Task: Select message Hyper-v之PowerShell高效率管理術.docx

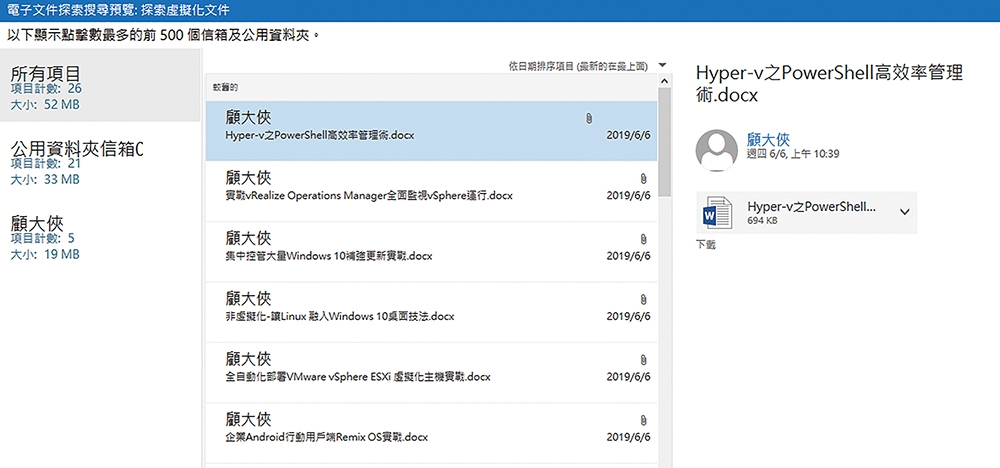Action: 430,131
